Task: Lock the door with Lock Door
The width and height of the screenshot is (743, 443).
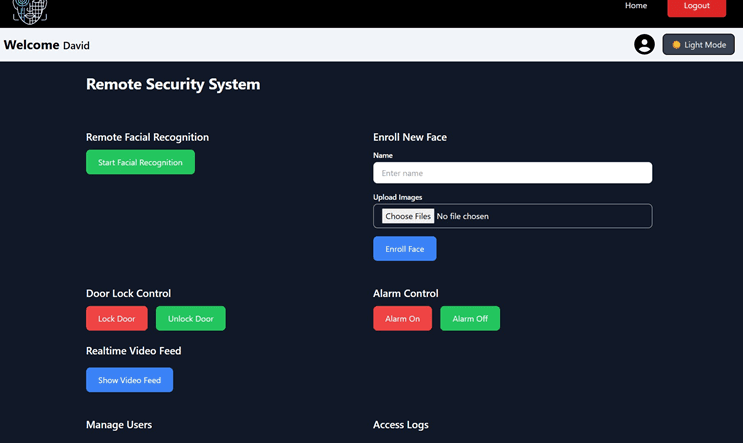Action: click(117, 318)
